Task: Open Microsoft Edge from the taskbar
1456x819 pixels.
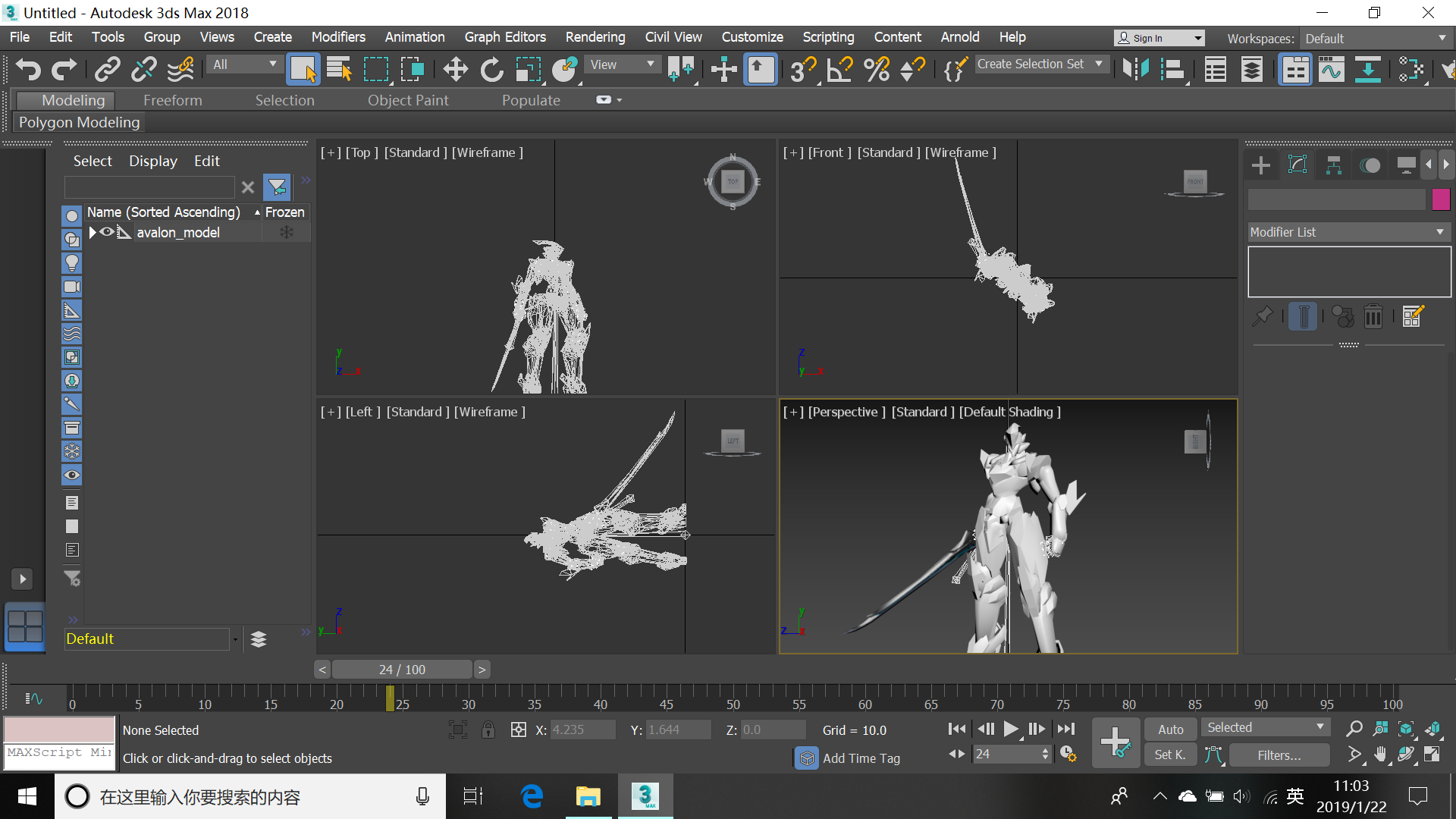Action: pos(532,796)
